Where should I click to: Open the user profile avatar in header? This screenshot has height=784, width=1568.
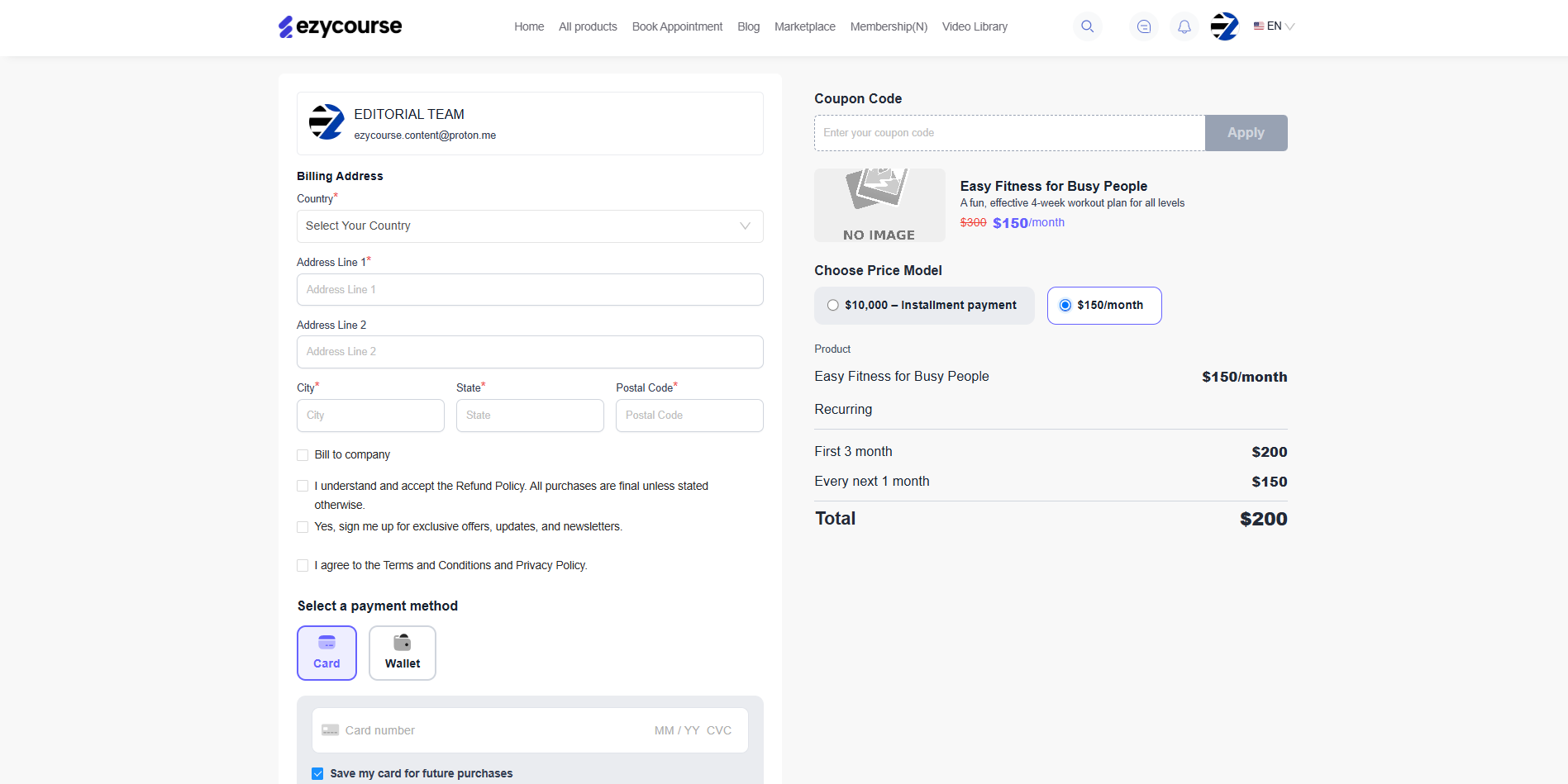click(x=1224, y=26)
